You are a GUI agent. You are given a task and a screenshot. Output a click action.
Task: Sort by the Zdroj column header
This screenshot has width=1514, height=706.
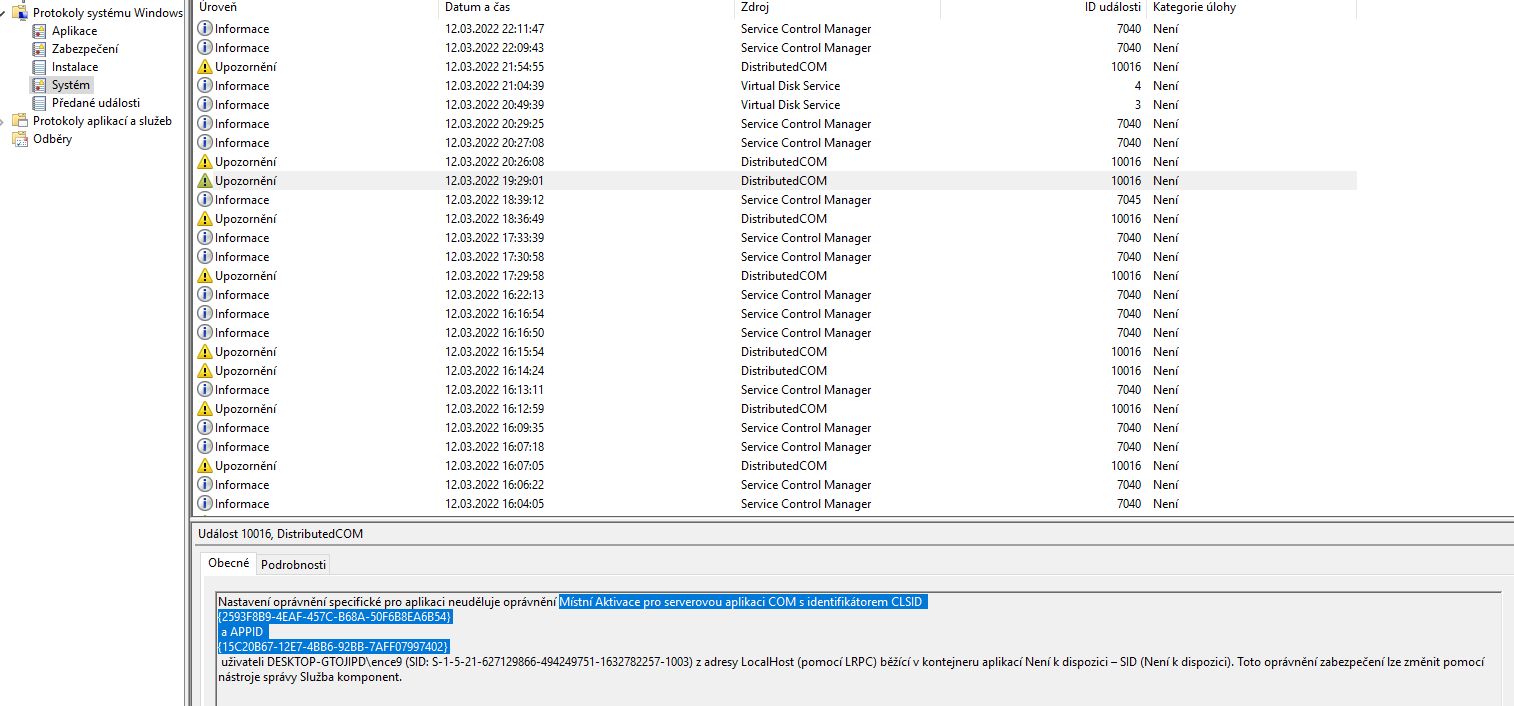tap(838, 8)
